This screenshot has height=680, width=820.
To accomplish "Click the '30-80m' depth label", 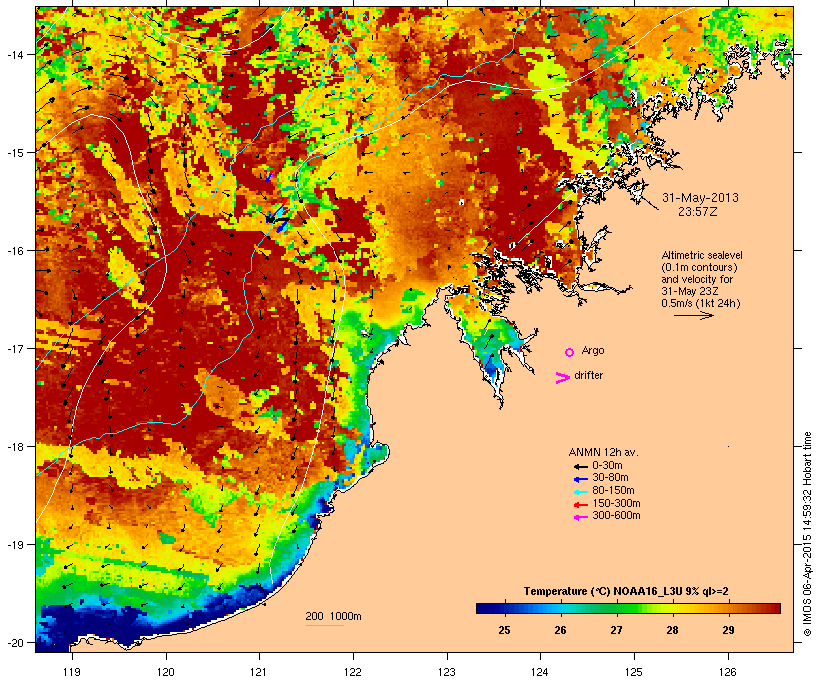I will 610,478.
